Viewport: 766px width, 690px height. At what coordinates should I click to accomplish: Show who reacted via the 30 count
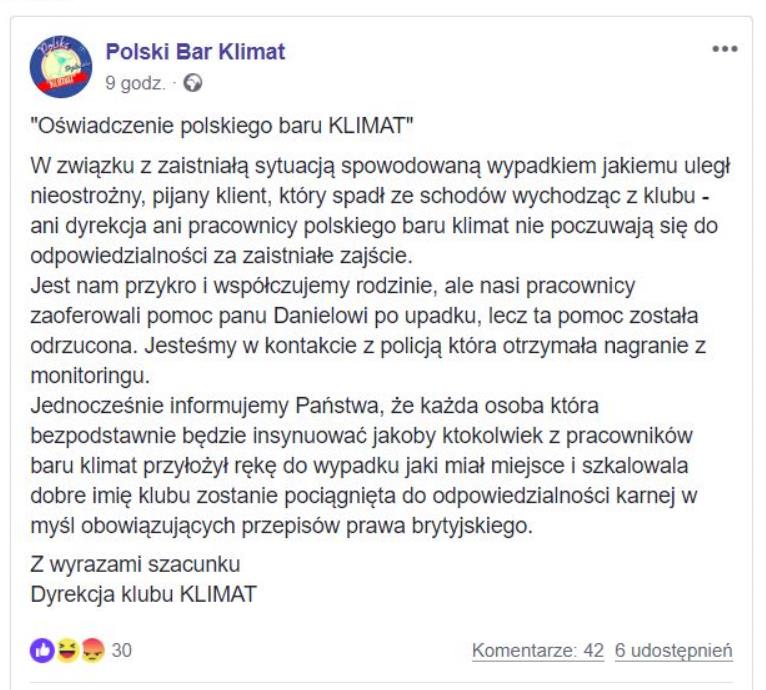pos(121,651)
